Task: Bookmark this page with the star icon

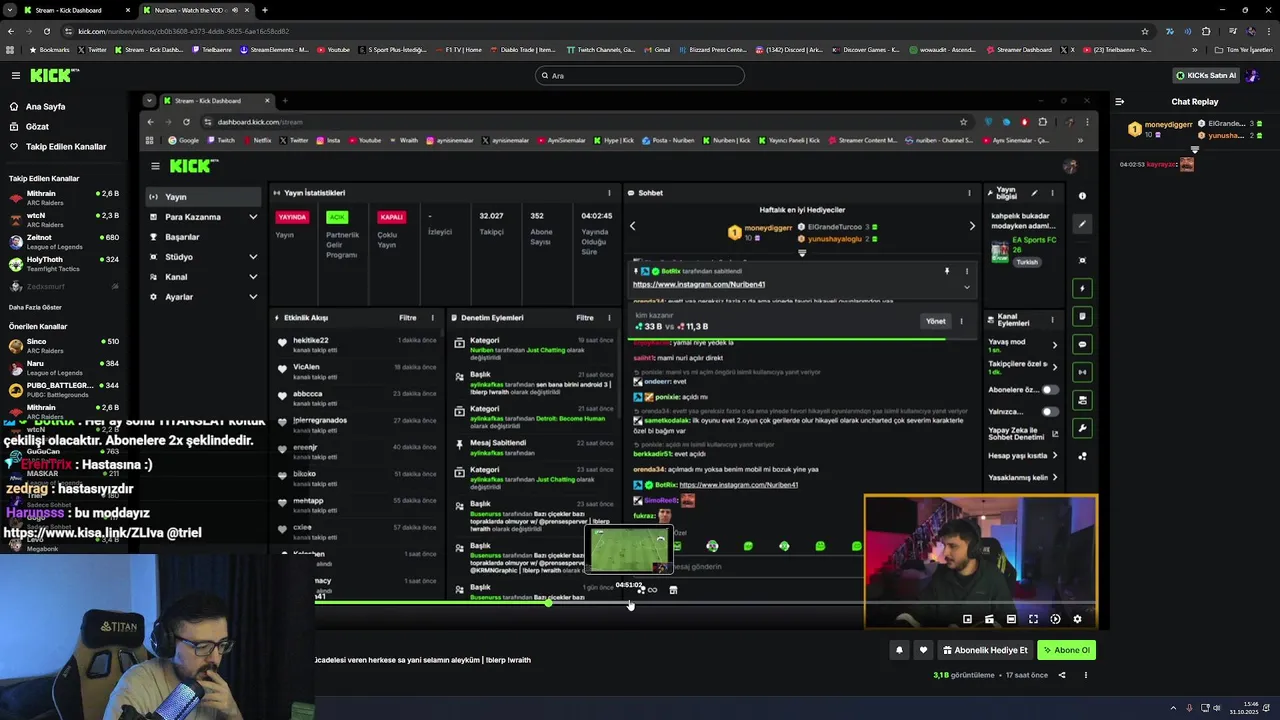Action: click(x=1145, y=31)
